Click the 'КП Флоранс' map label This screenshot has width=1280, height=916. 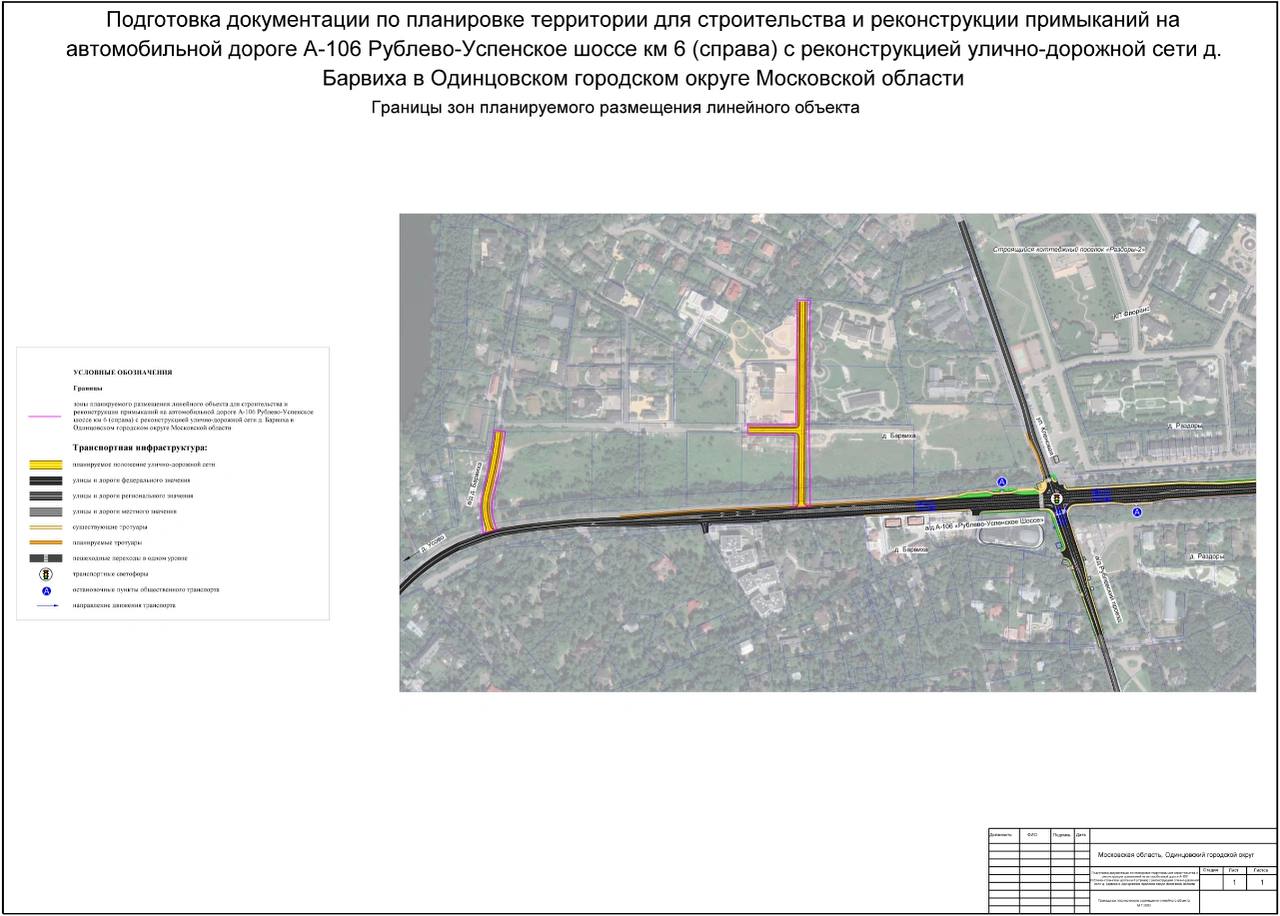[x=1130, y=314]
